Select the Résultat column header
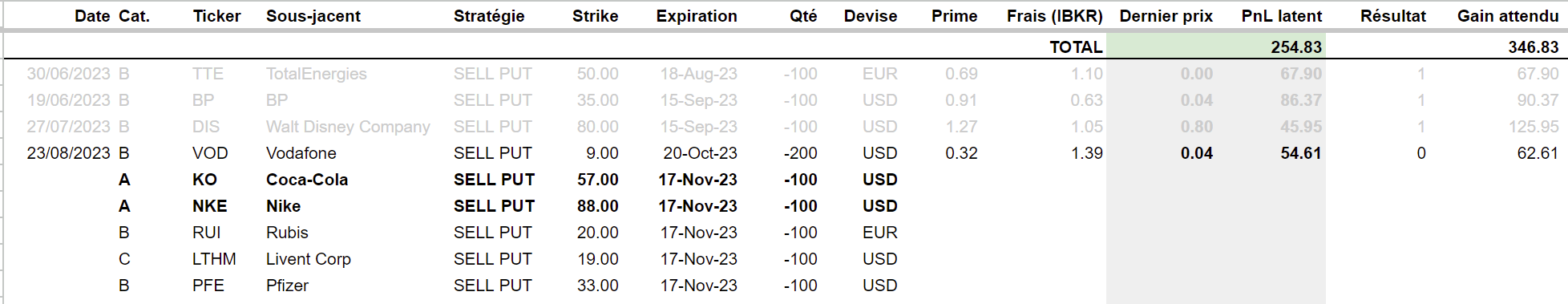Screen dimensions: 1568x304 click(1393, 16)
